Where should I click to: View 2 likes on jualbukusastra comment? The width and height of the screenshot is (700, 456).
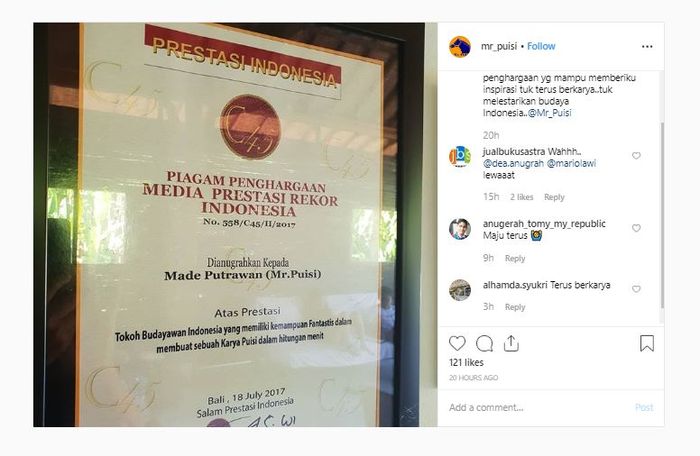(521, 197)
